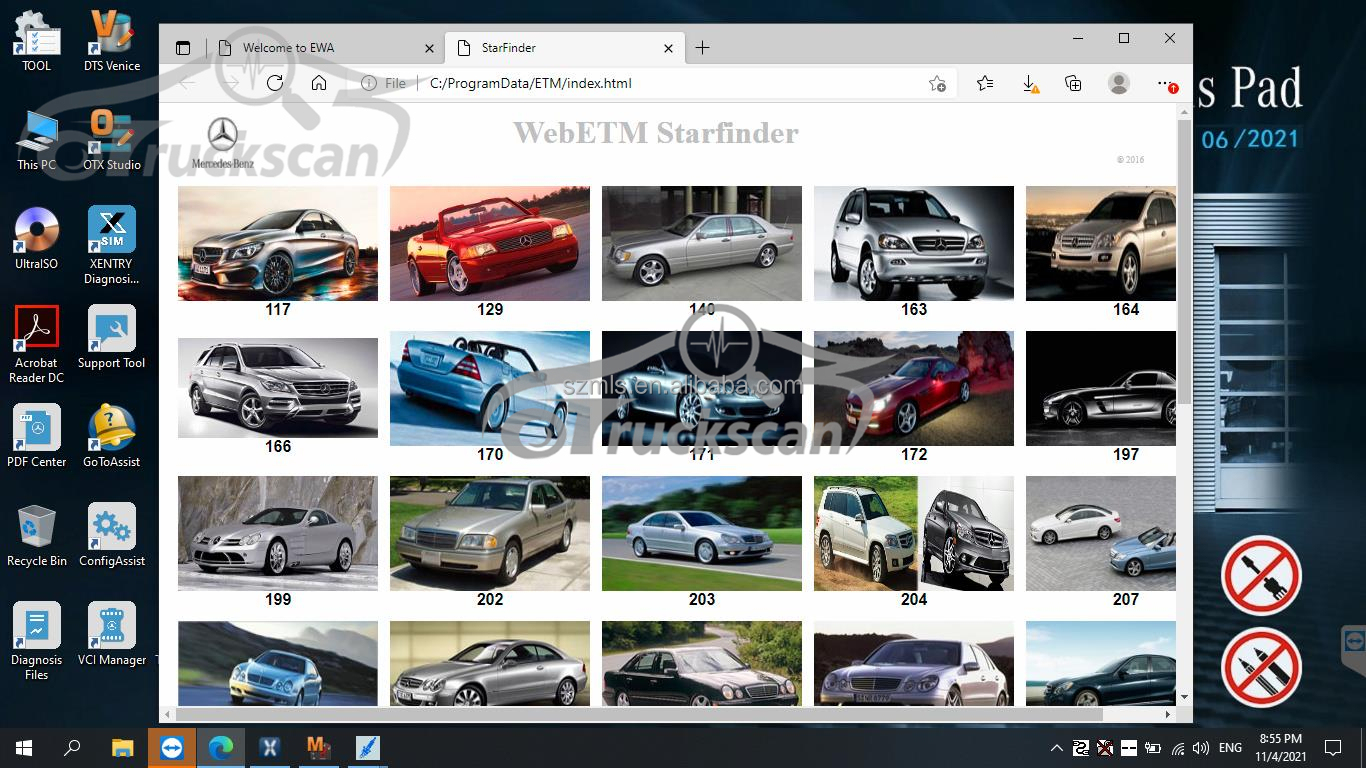Select the UltraISO desktop icon
Screen dimensions: 1366x768
37,238
